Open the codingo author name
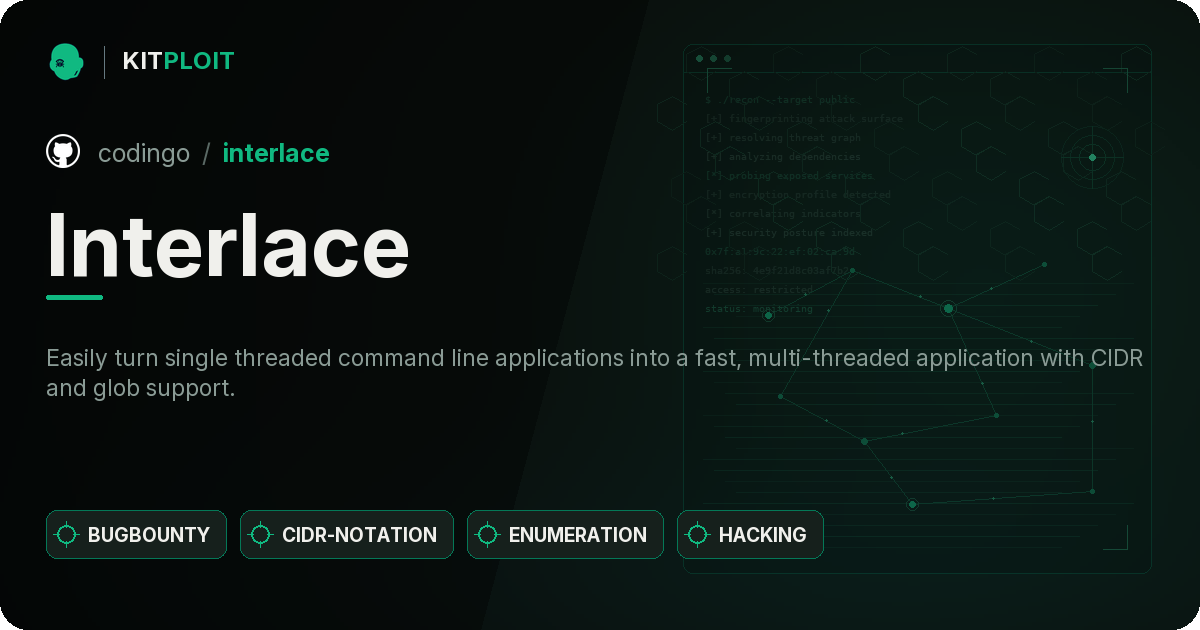The image size is (1200, 630). pos(144,153)
